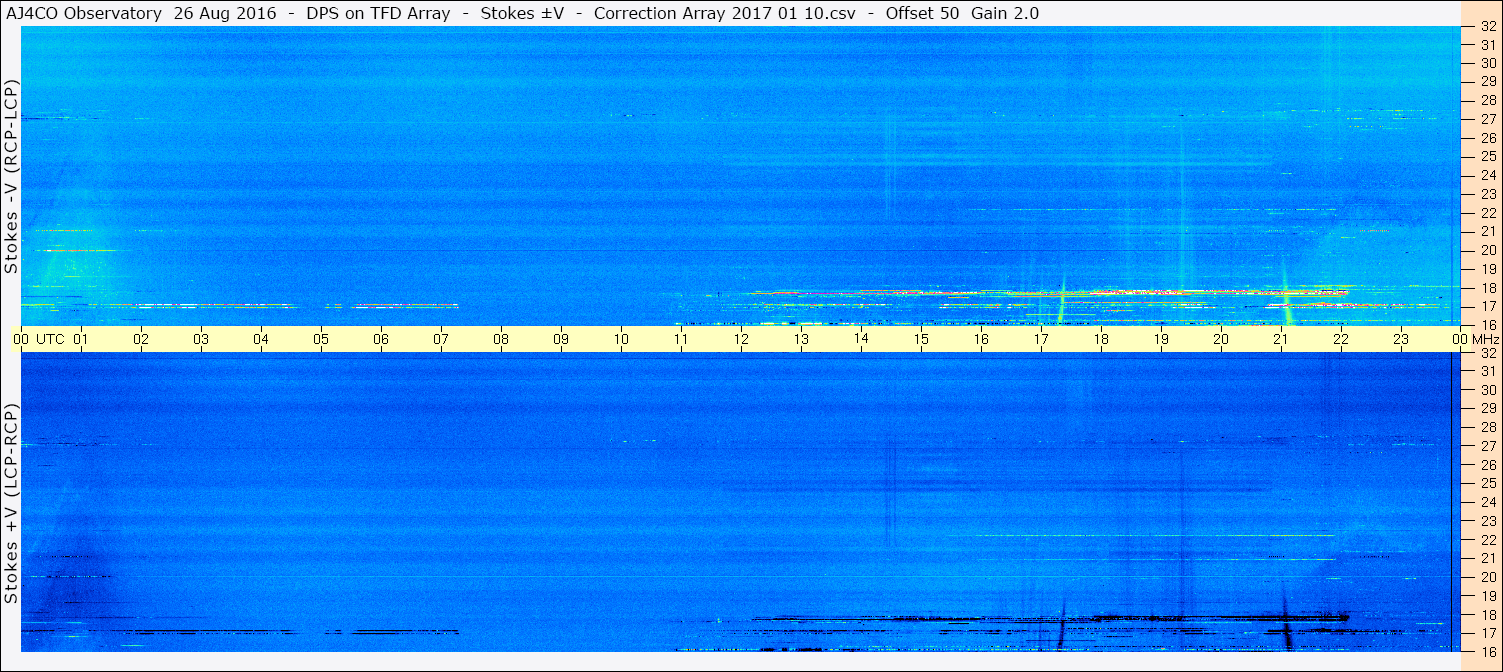Click 30 MHz label of upper Stokes -V panel

(x=1488, y=63)
